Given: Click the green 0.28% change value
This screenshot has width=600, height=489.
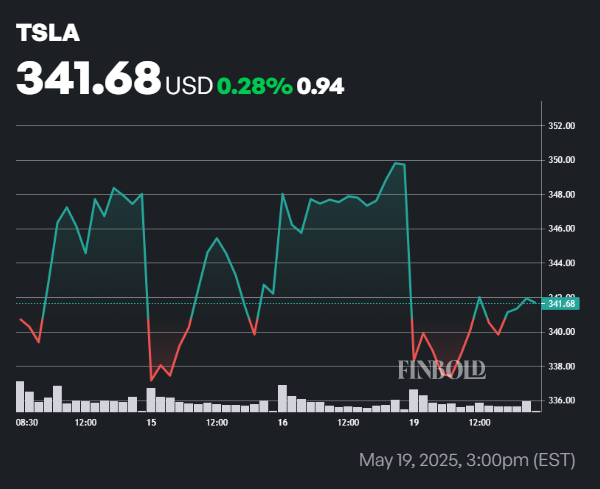Looking at the screenshot, I should (255, 86).
